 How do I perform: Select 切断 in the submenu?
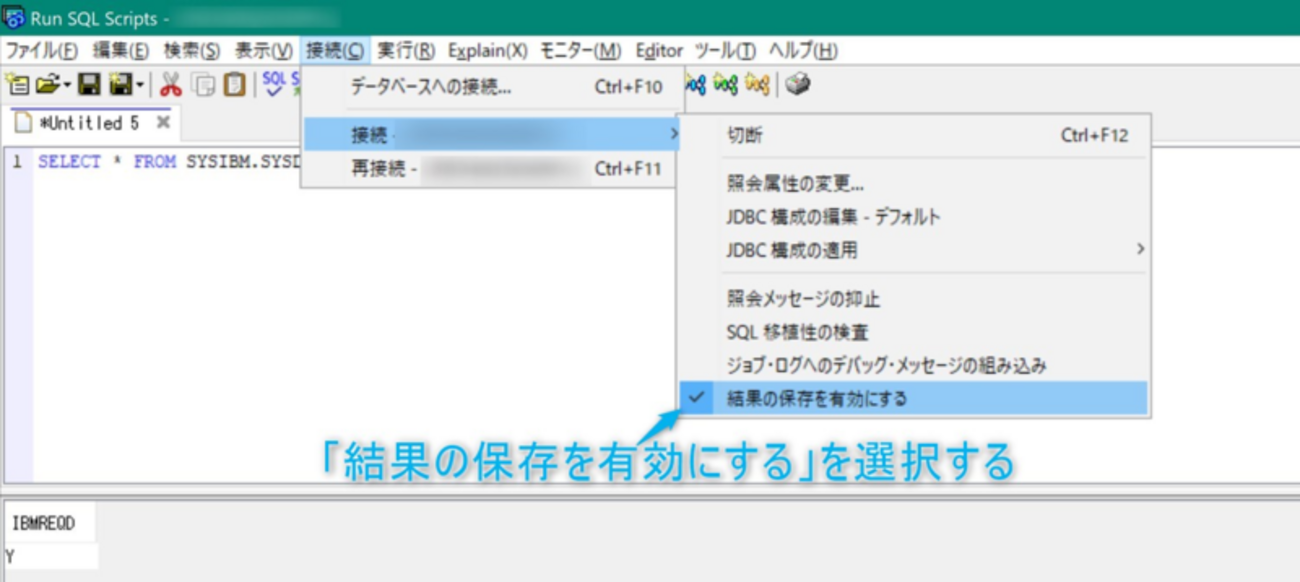[x=913, y=135]
